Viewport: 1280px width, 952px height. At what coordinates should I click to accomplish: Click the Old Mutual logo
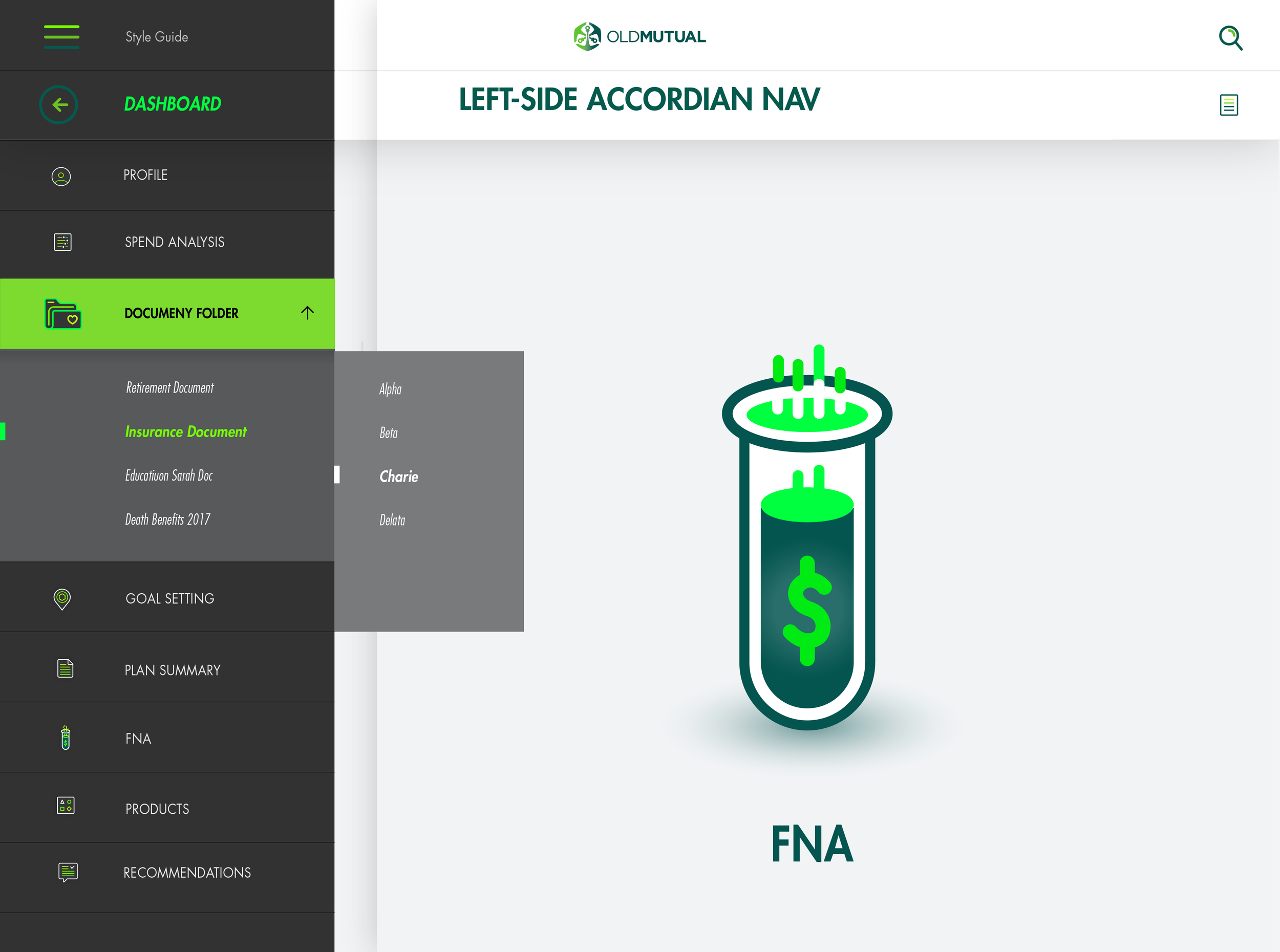[639, 36]
